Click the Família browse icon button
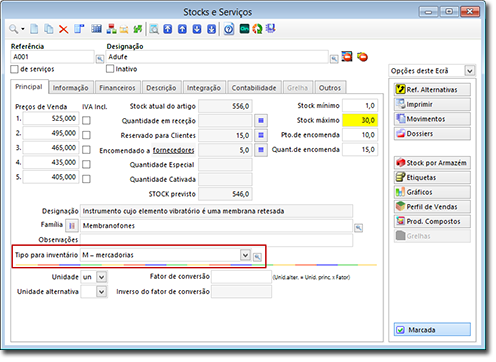The width and height of the screenshot is (496, 362). coord(72,226)
